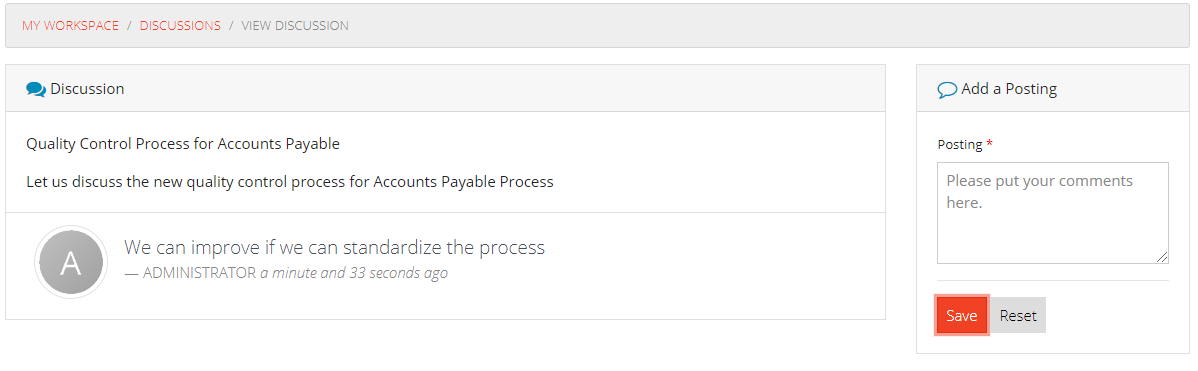Click the slash separator after MY WORKSPACE
The height and width of the screenshot is (371, 1198).
(x=129, y=25)
